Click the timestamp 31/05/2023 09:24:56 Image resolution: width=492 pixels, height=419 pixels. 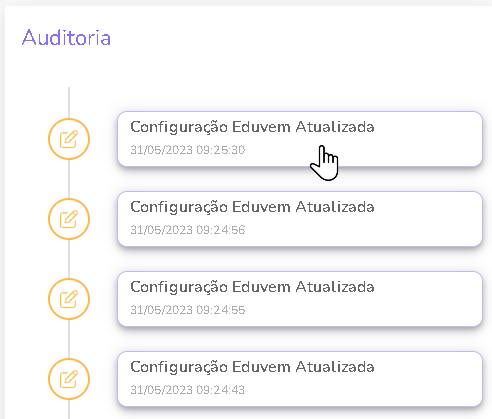188,230
